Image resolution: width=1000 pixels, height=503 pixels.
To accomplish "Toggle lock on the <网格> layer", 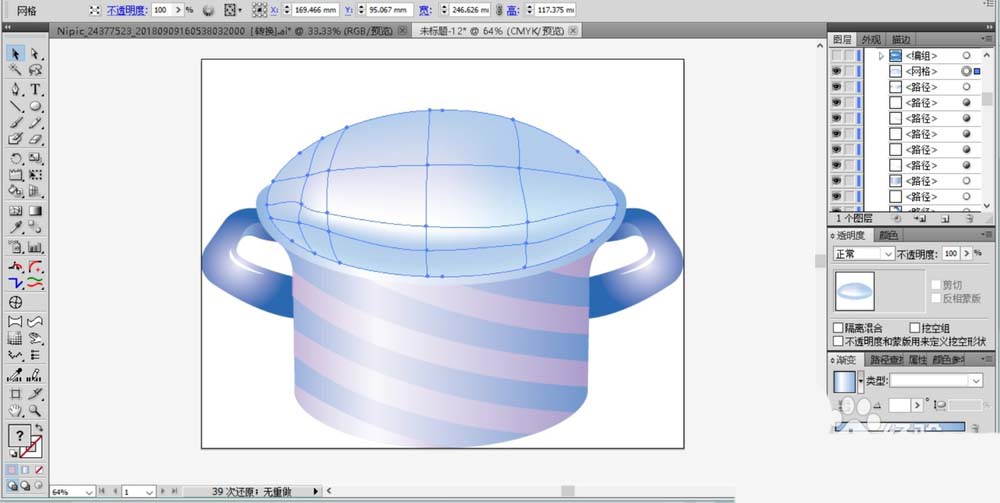I will [x=849, y=71].
